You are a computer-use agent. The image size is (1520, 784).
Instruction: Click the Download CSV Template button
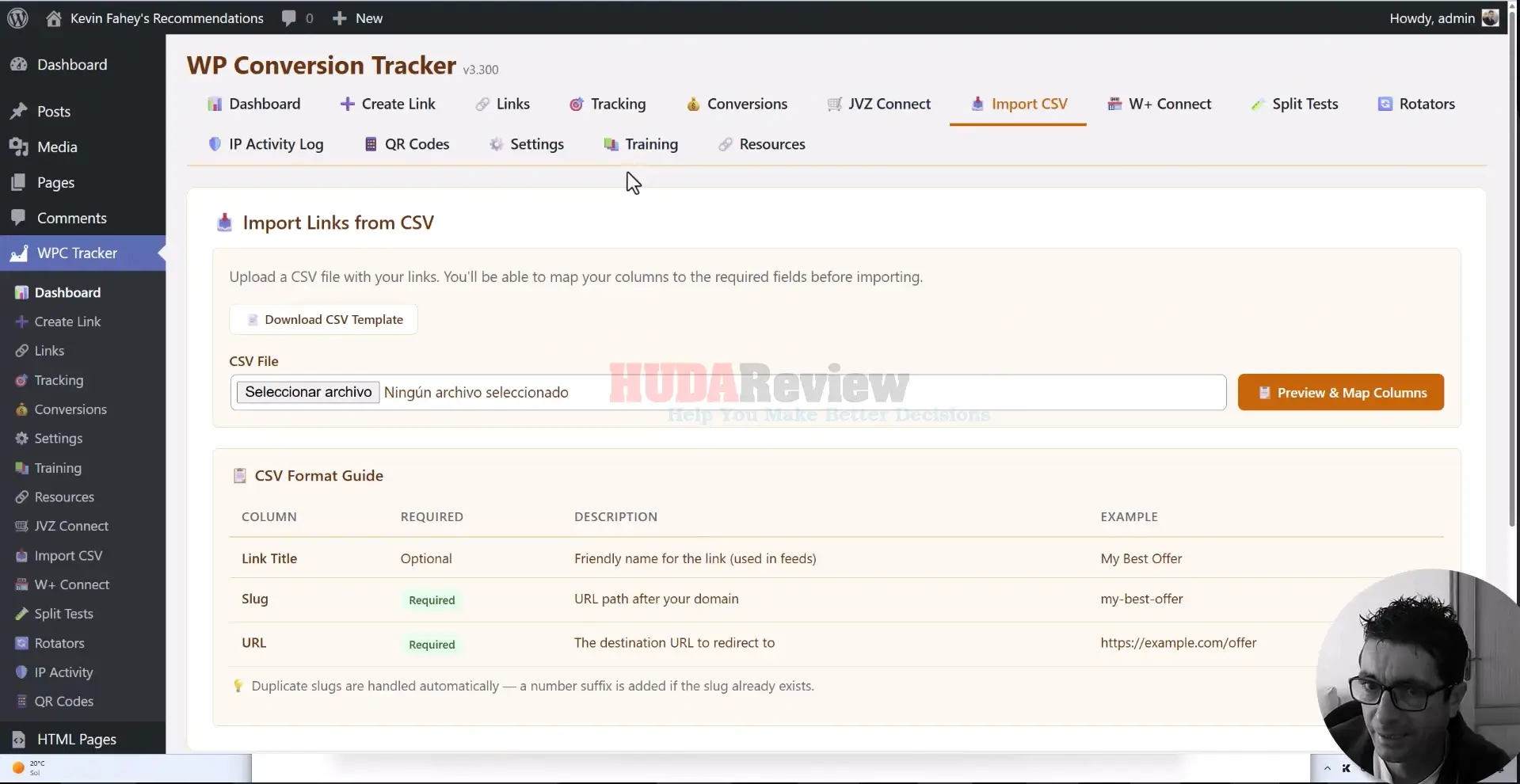coord(323,320)
